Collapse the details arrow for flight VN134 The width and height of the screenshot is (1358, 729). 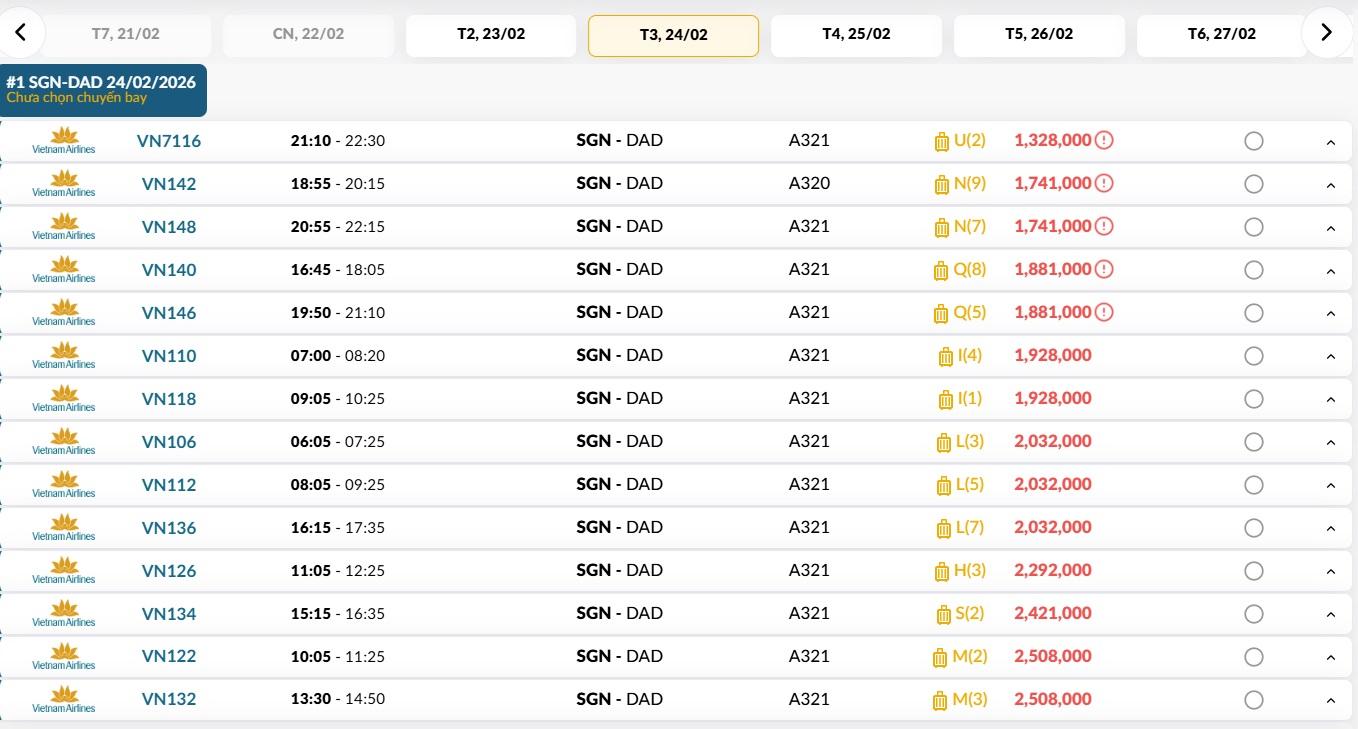pyautogui.click(x=1331, y=615)
